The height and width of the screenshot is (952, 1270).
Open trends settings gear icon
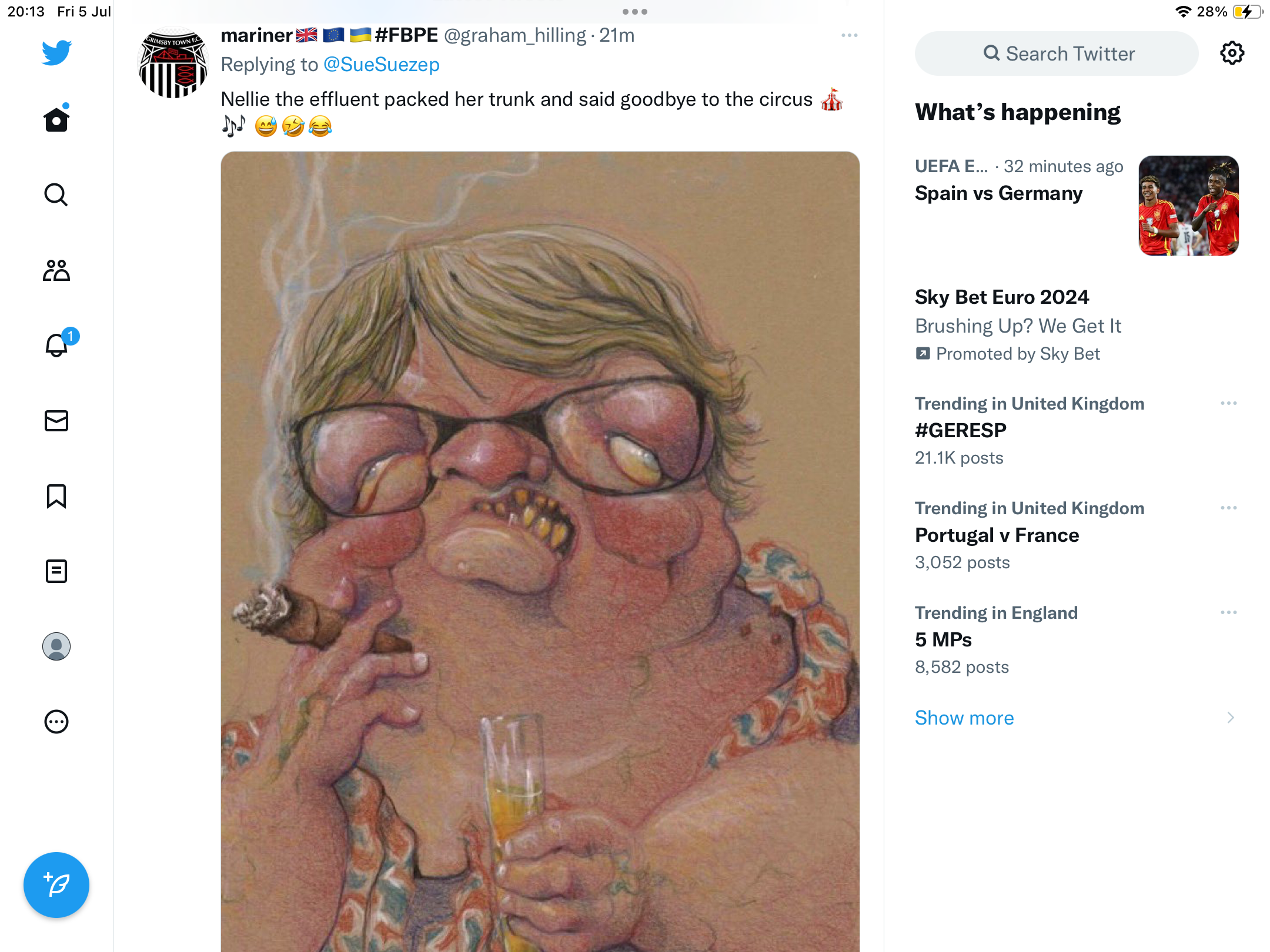point(1232,53)
